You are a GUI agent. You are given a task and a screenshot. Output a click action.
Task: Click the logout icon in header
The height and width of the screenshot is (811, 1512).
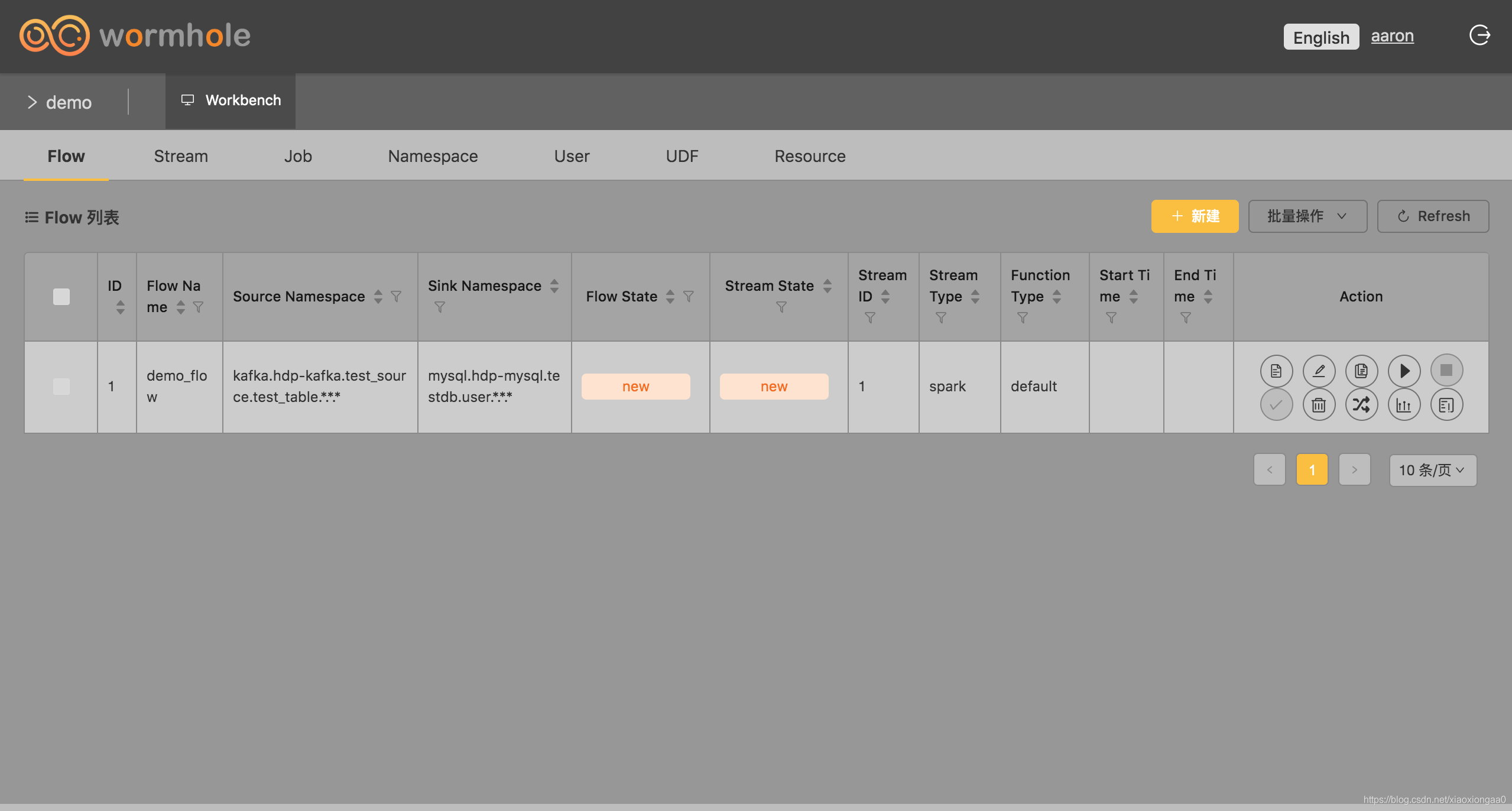tap(1479, 35)
